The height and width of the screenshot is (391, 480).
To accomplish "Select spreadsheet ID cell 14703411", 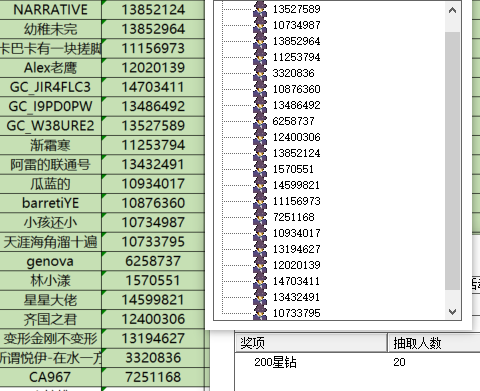I will tap(153, 87).
